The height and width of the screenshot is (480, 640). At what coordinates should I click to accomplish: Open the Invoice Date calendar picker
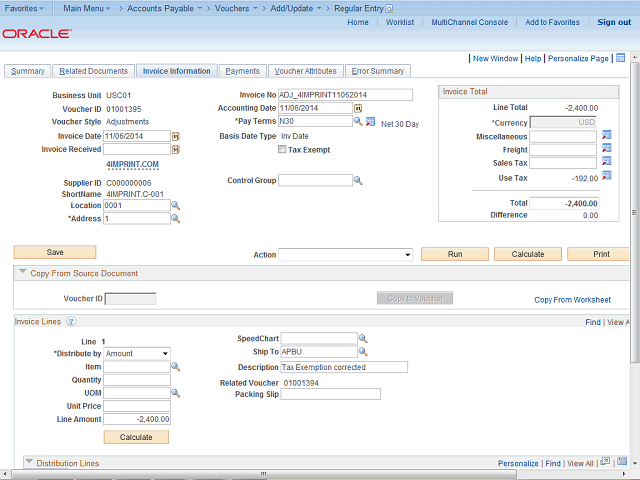176,136
